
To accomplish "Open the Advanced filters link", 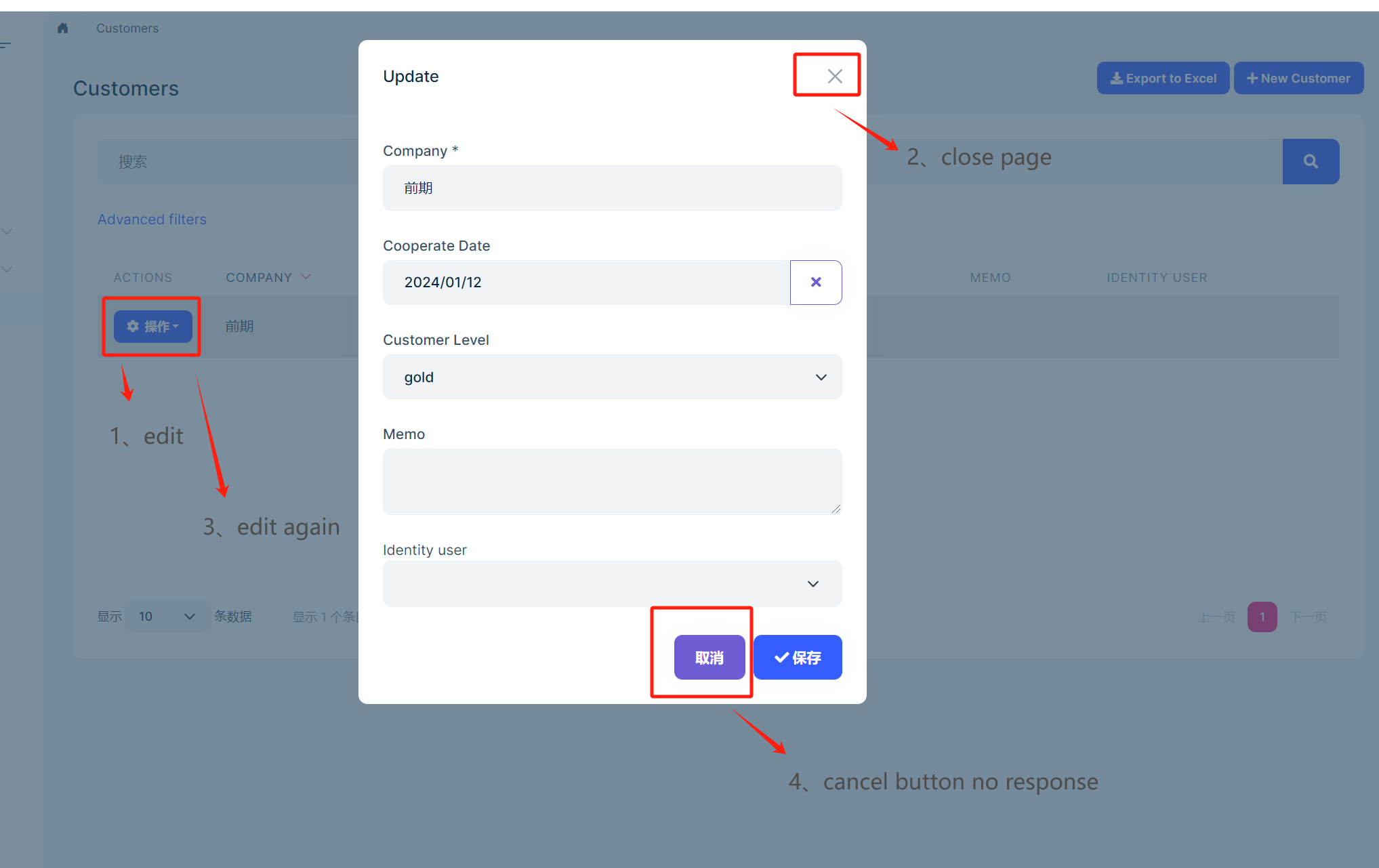I will [152, 220].
